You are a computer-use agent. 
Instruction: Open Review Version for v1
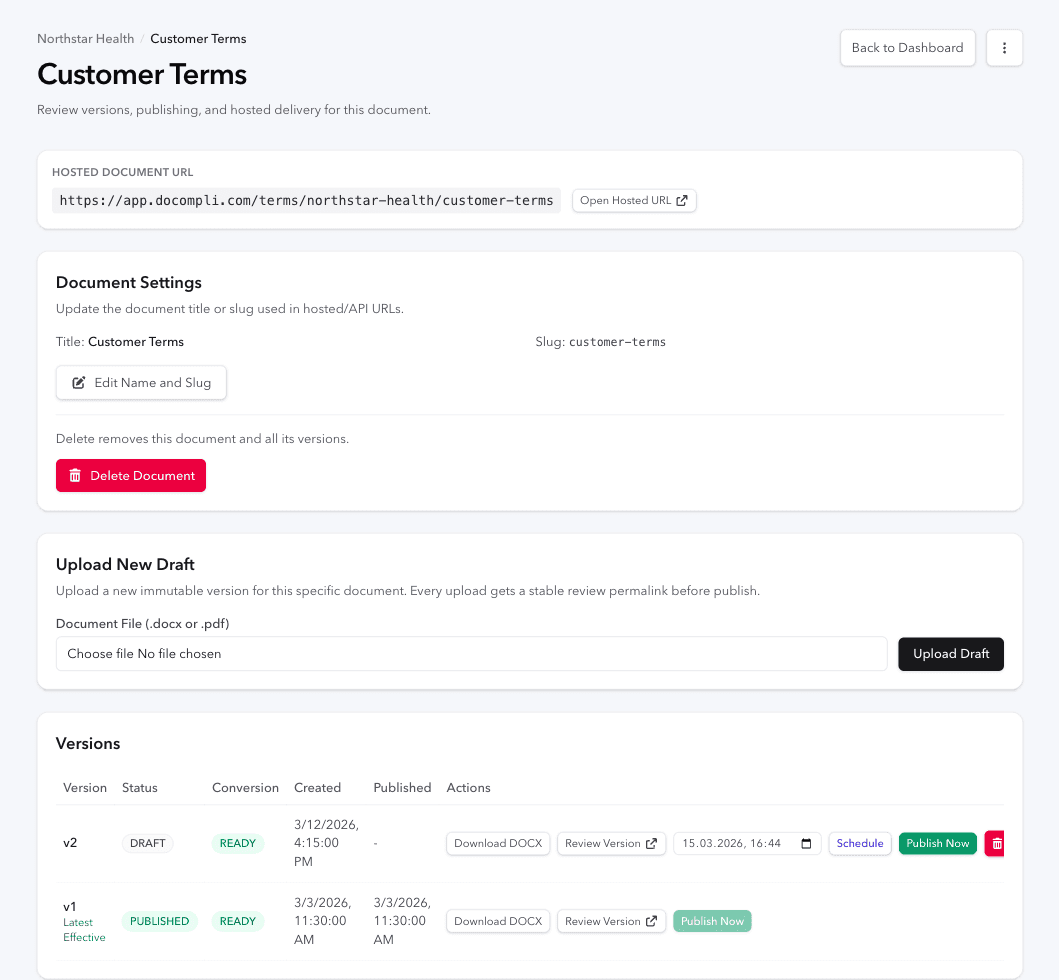(611, 922)
